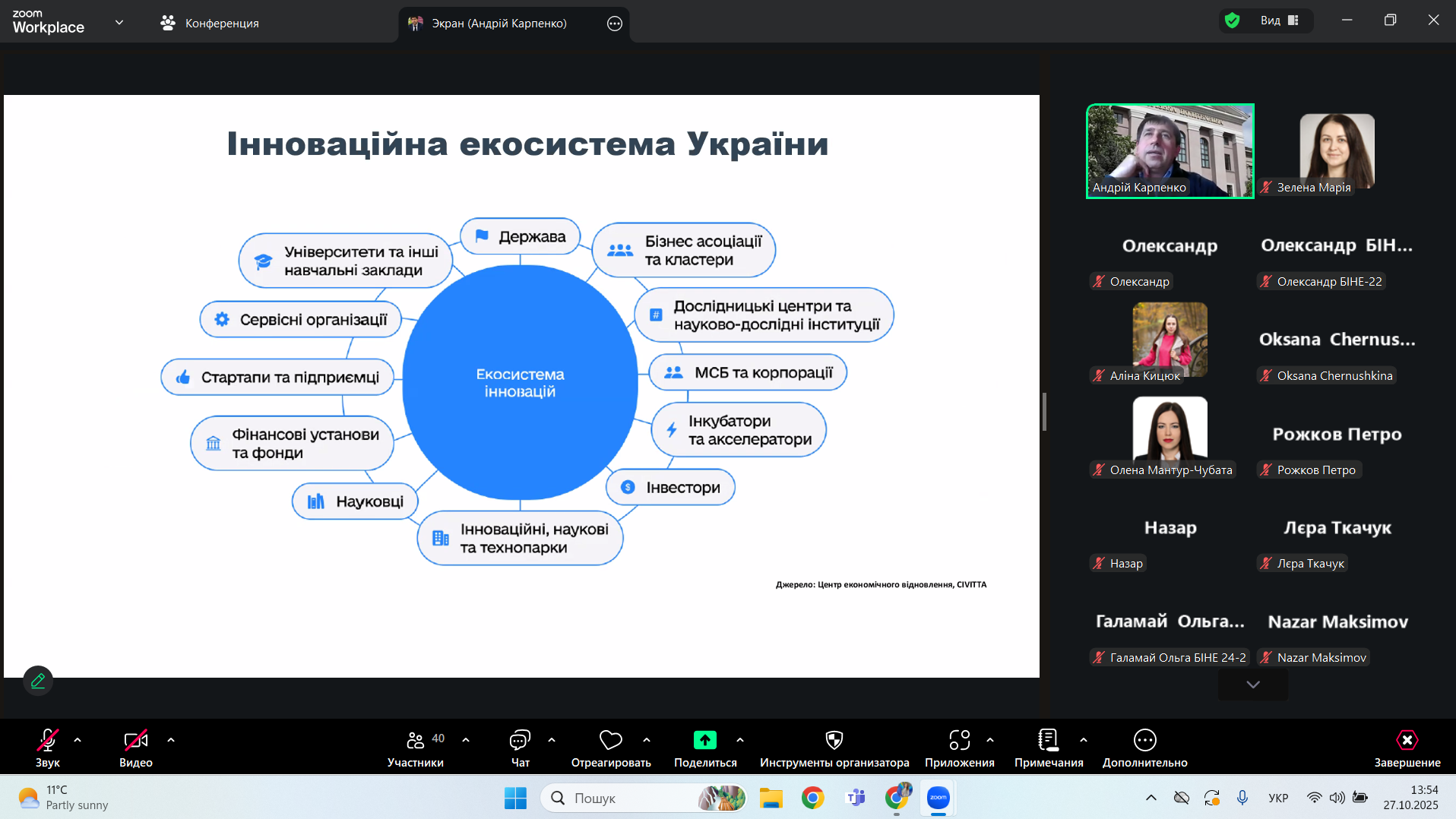Click the green encryption shield indicator
This screenshot has width=1456, height=819.
pos(1232,21)
